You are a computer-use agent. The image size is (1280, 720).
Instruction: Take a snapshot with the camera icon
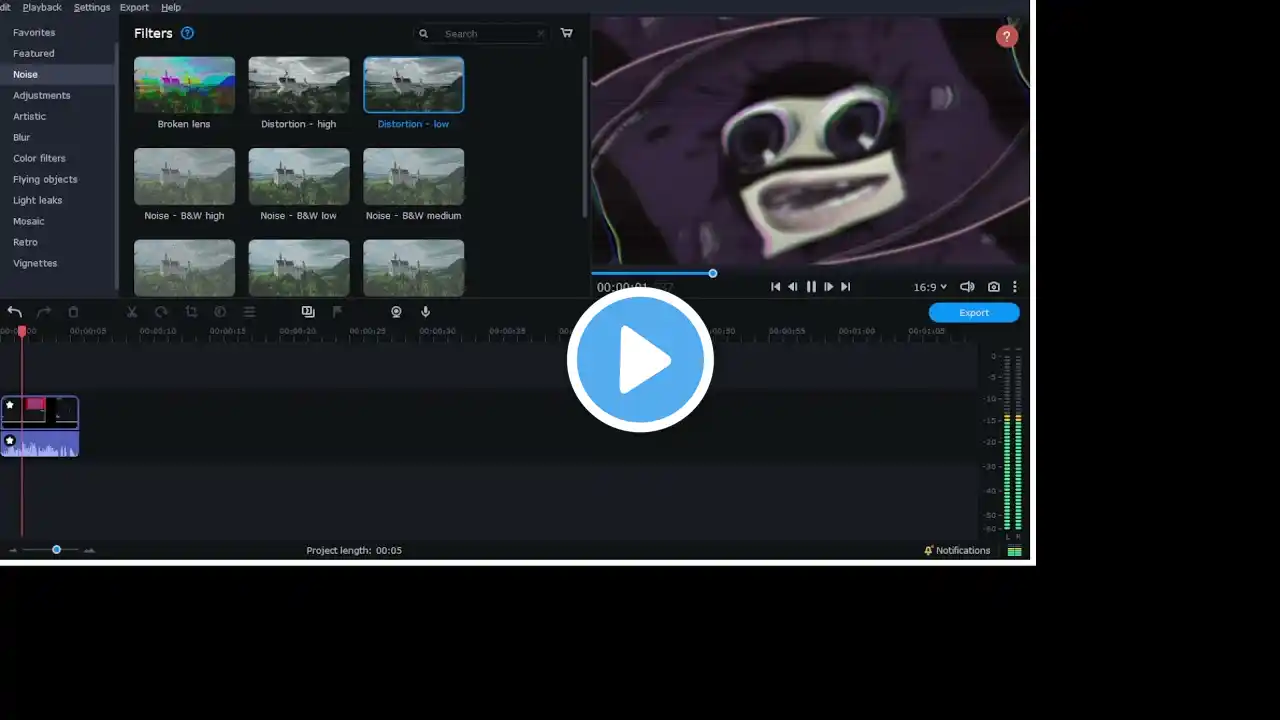993,287
